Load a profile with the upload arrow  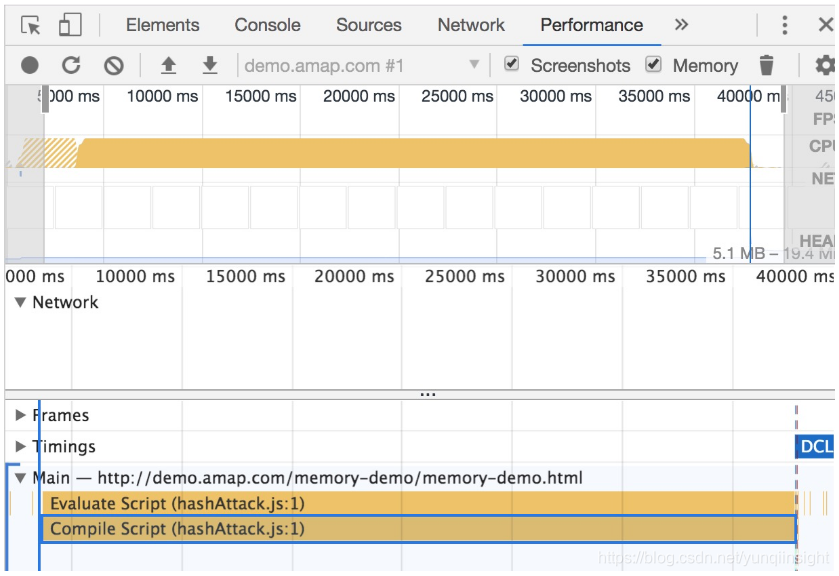click(169, 65)
